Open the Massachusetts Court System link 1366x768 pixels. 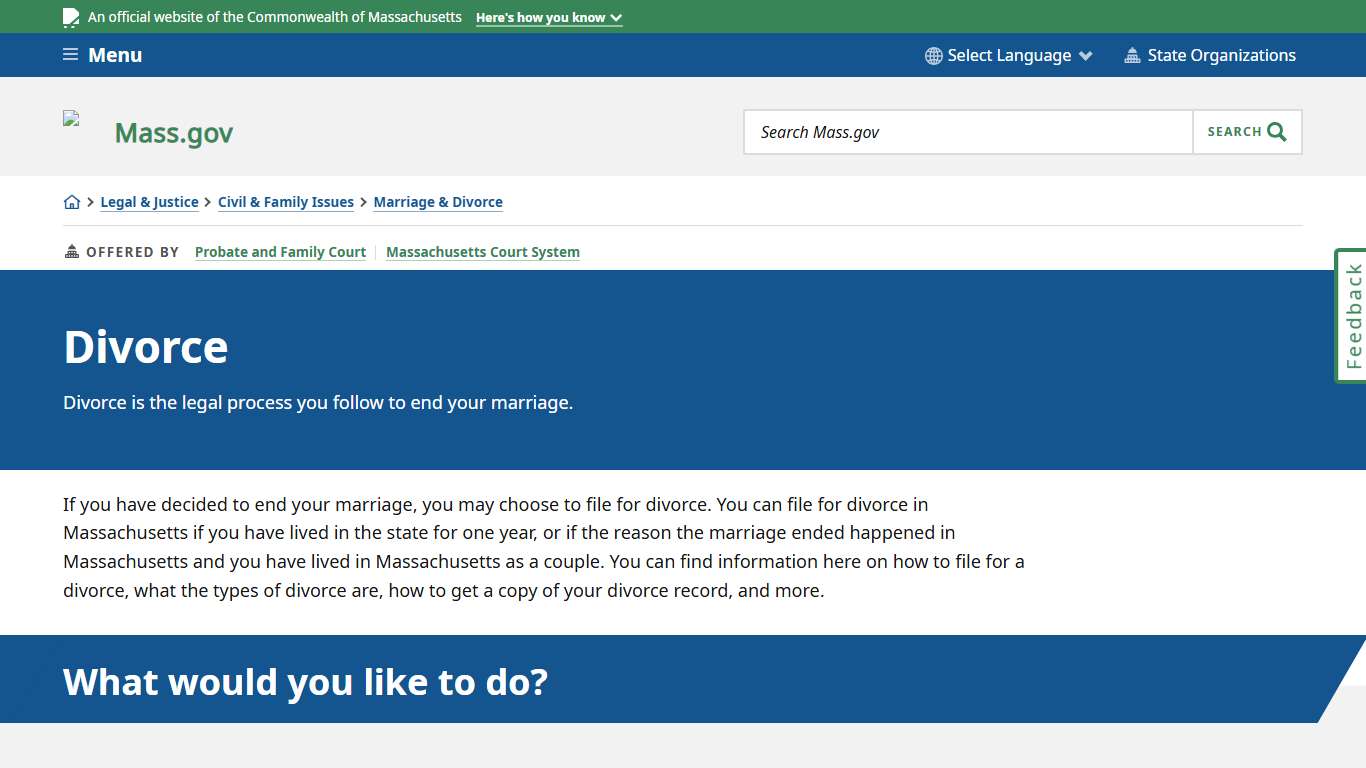coord(483,252)
